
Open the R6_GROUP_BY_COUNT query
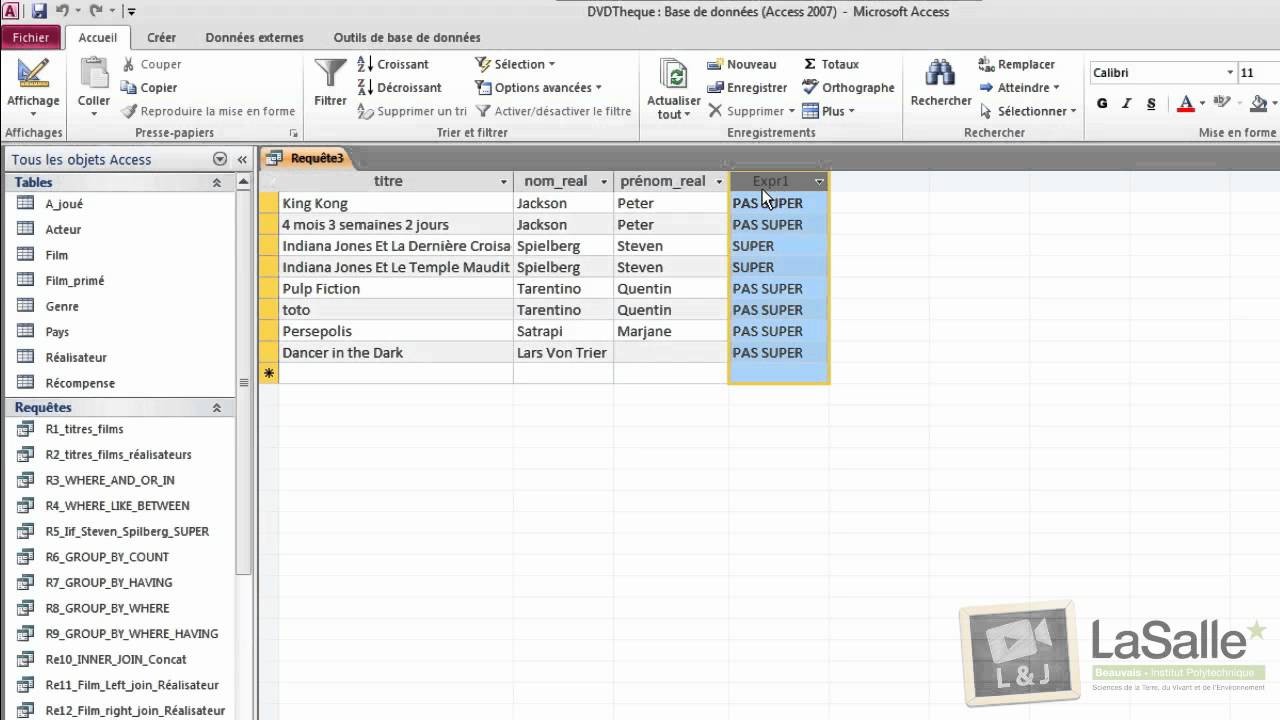coord(107,557)
